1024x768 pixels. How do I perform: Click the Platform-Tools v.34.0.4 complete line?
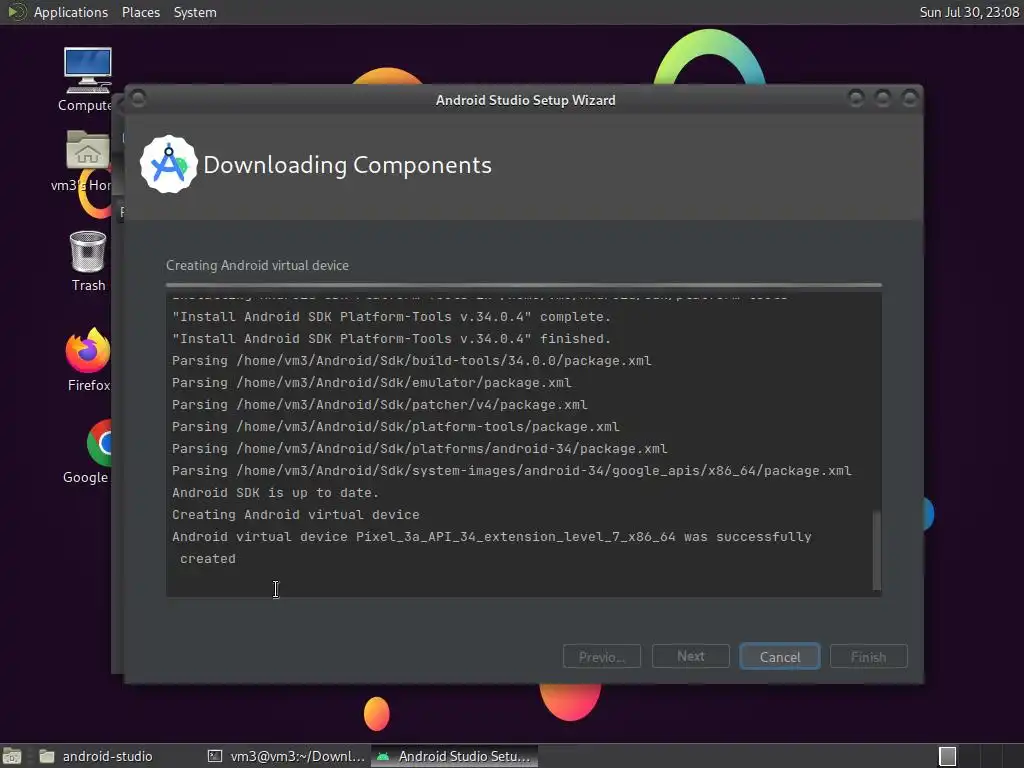click(x=391, y=317)
